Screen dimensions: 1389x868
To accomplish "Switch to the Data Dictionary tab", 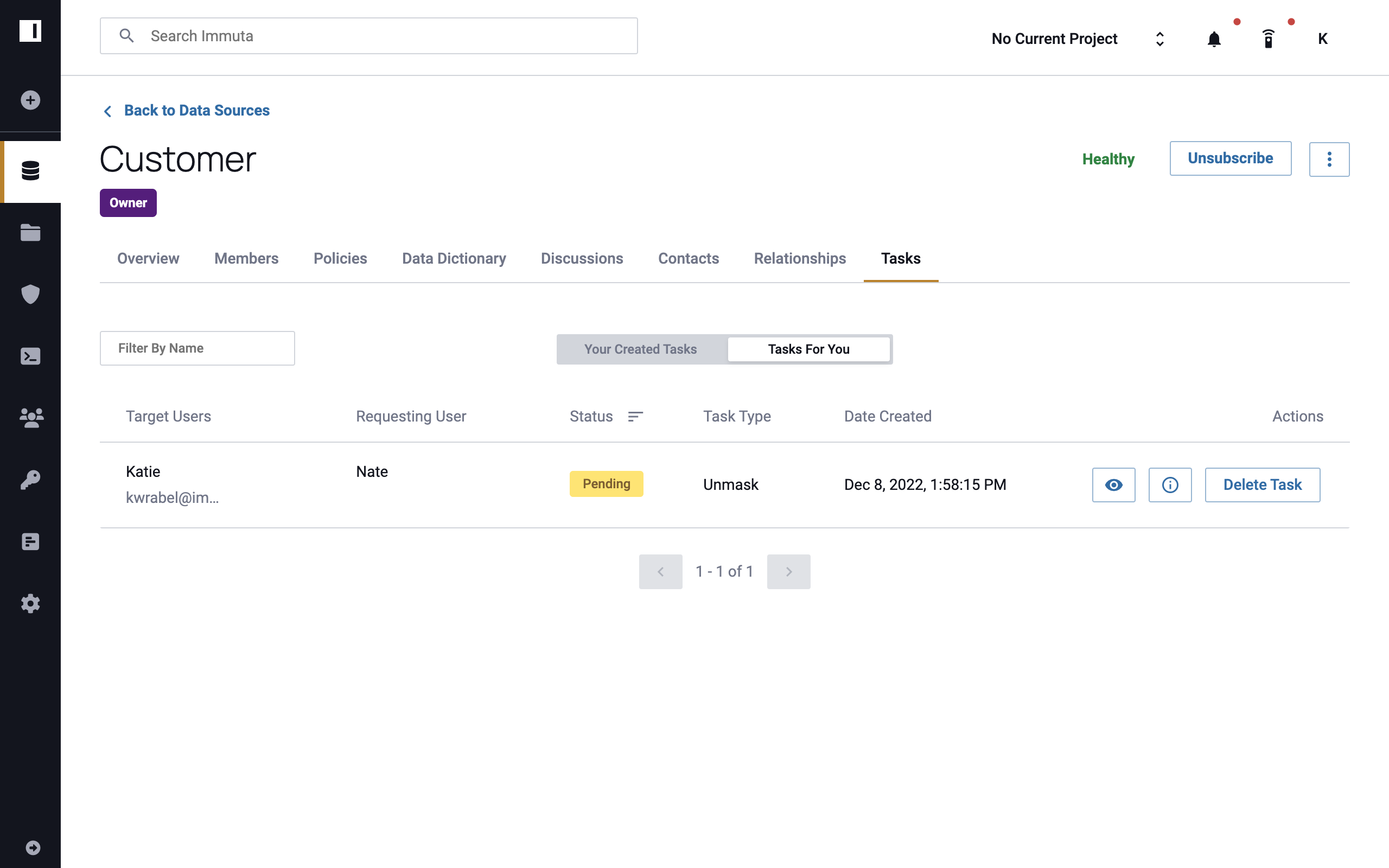I will tap(454, 258).
